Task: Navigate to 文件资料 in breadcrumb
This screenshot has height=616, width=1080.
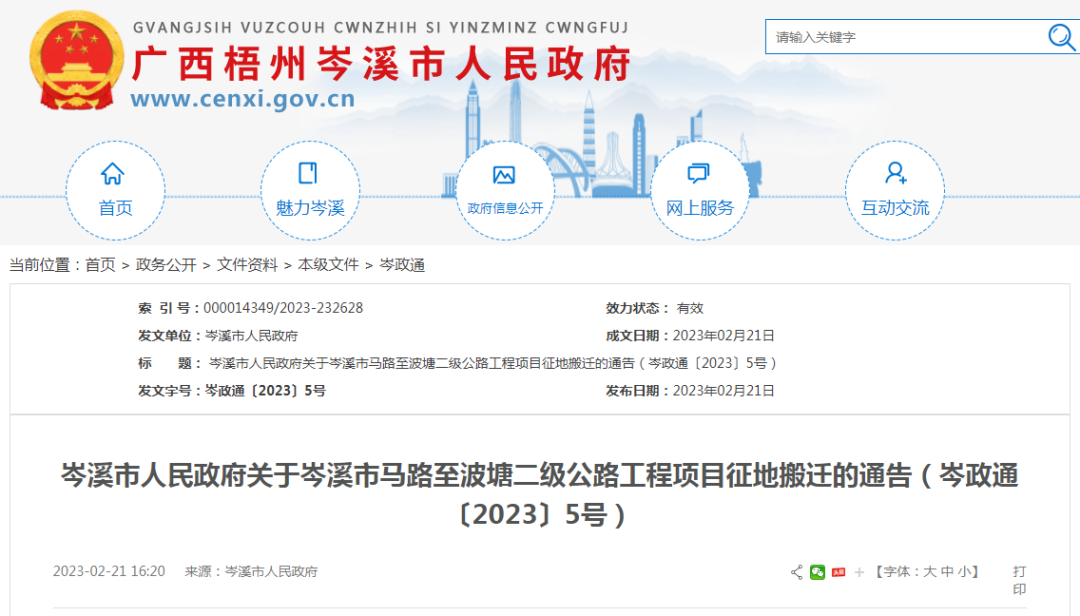Action: 247,265
